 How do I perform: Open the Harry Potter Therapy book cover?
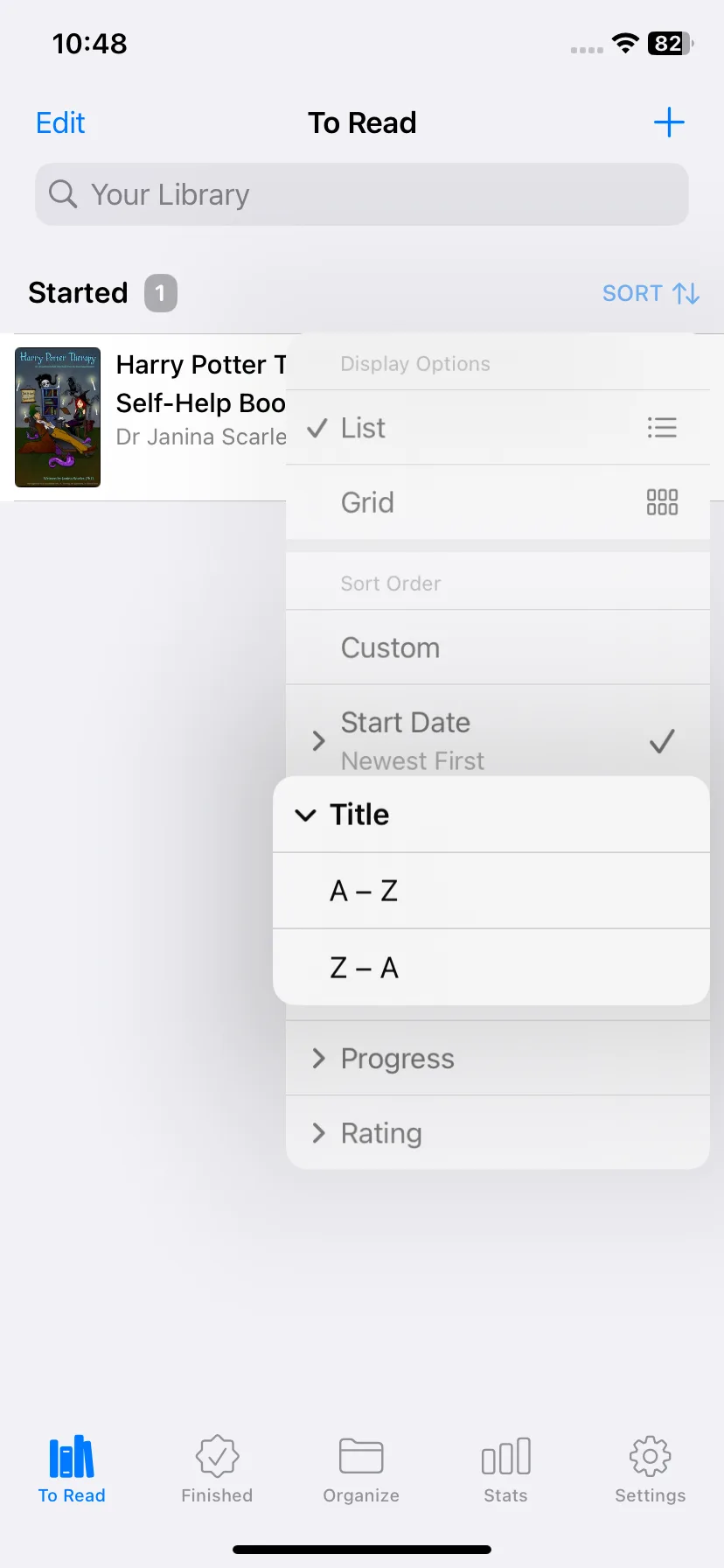[58, 417]
